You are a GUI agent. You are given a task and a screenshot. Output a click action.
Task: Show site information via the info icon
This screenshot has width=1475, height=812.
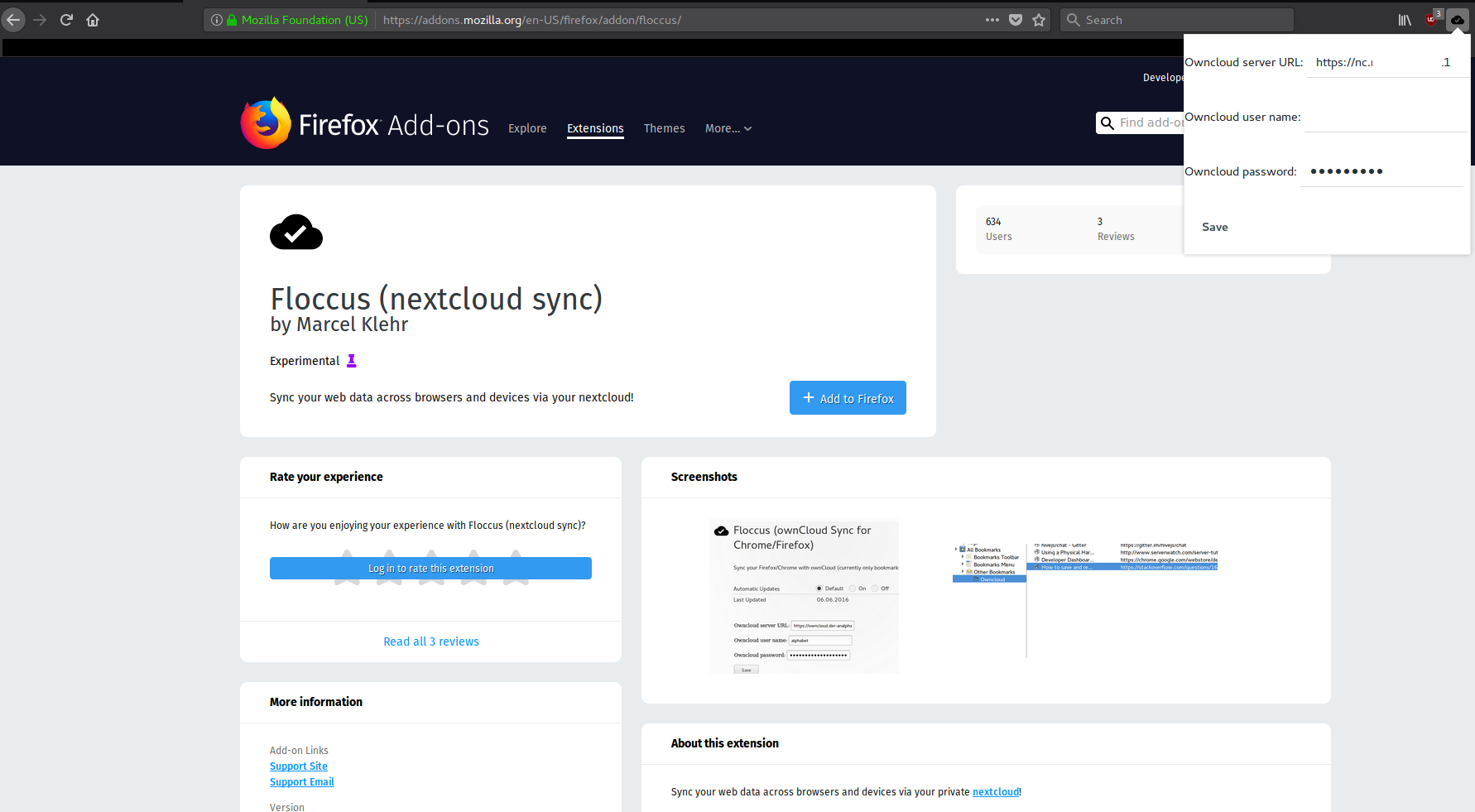(x=217, y=20)
